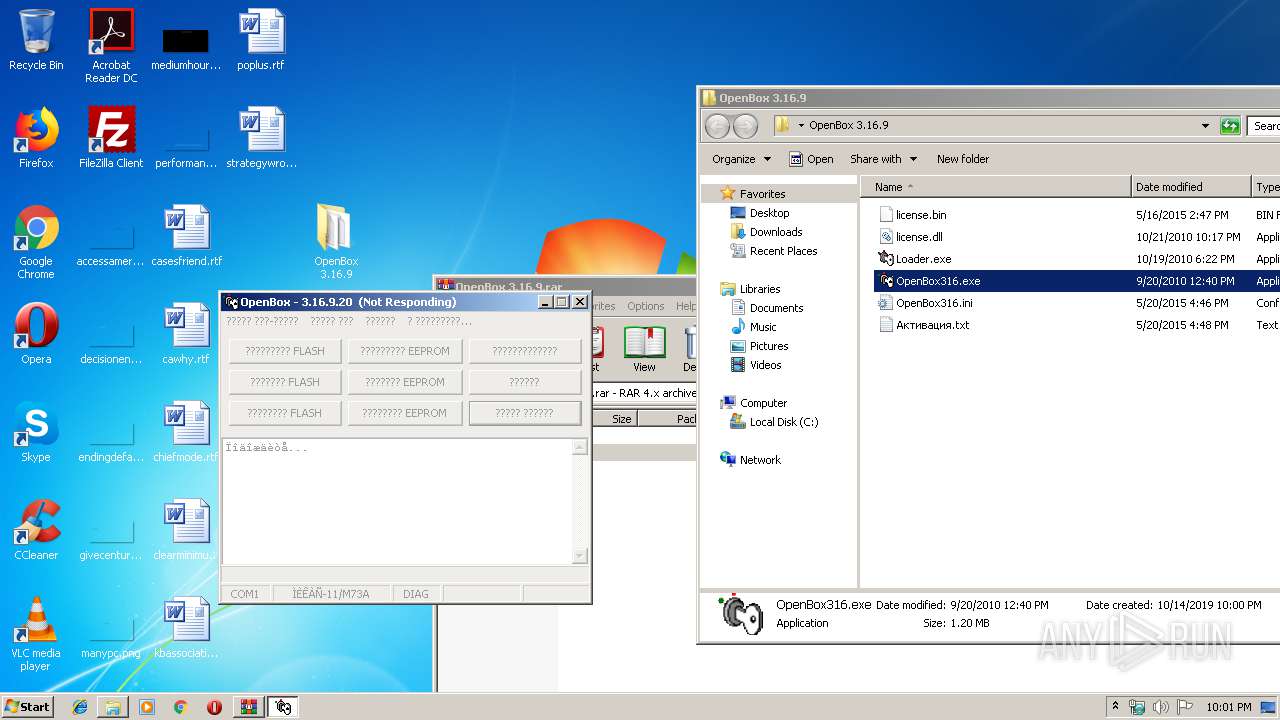Open the '????? ???-?????' menu in OpenBox
The width and height of the screenshot is (1280, 720).
262,321
